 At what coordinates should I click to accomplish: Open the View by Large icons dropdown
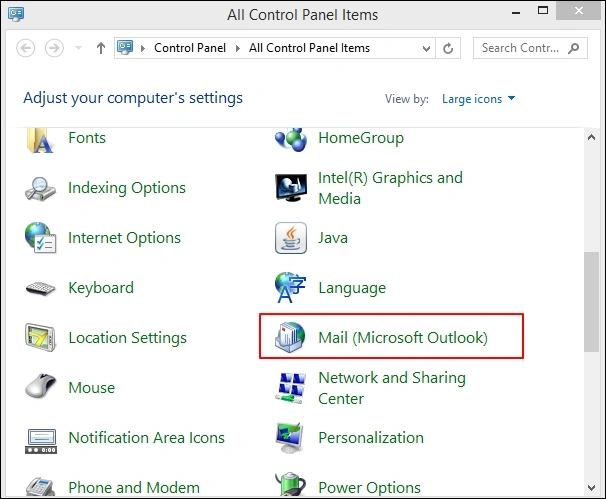pos(478,99)
